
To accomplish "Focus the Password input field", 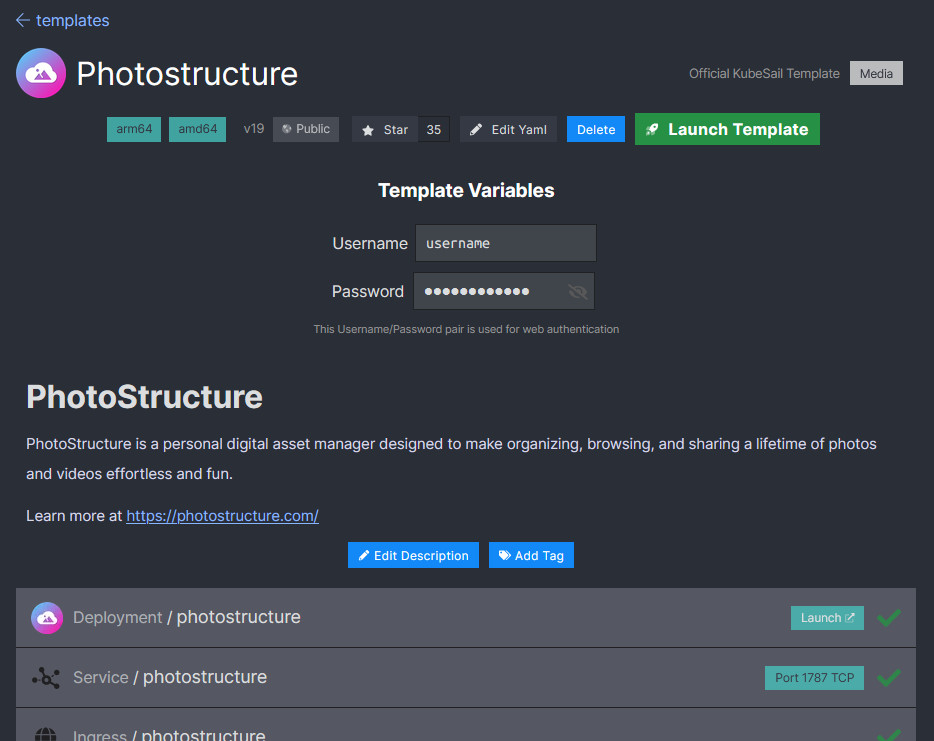I will tap(504, 291).
